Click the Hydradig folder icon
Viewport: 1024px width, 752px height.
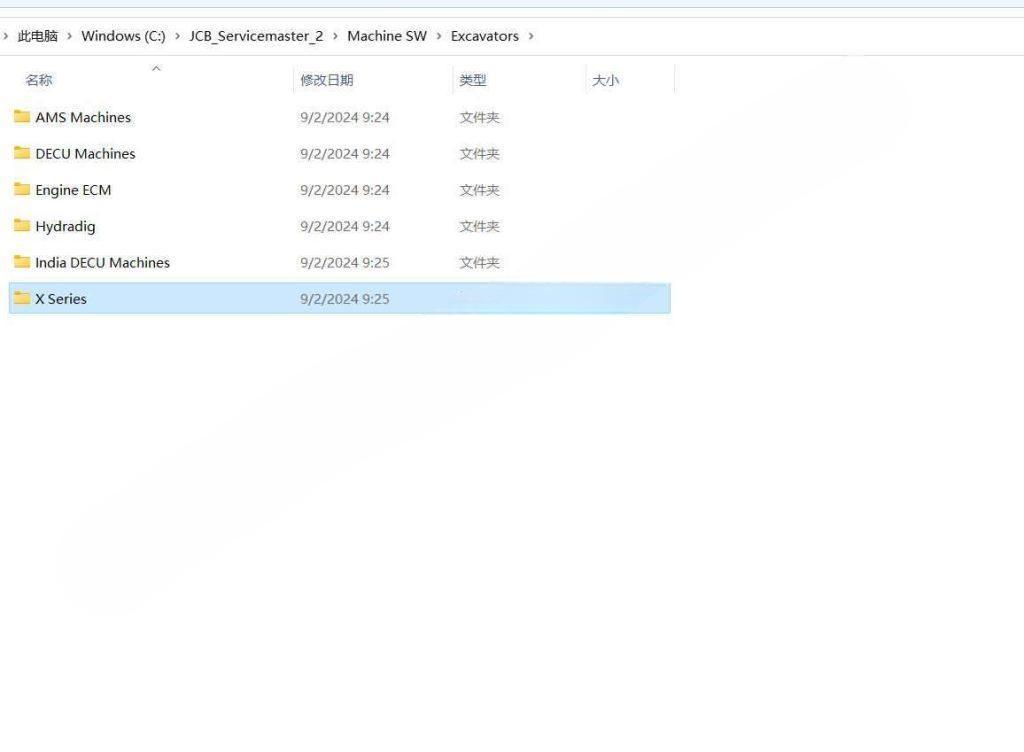click(x=22, y=226)
